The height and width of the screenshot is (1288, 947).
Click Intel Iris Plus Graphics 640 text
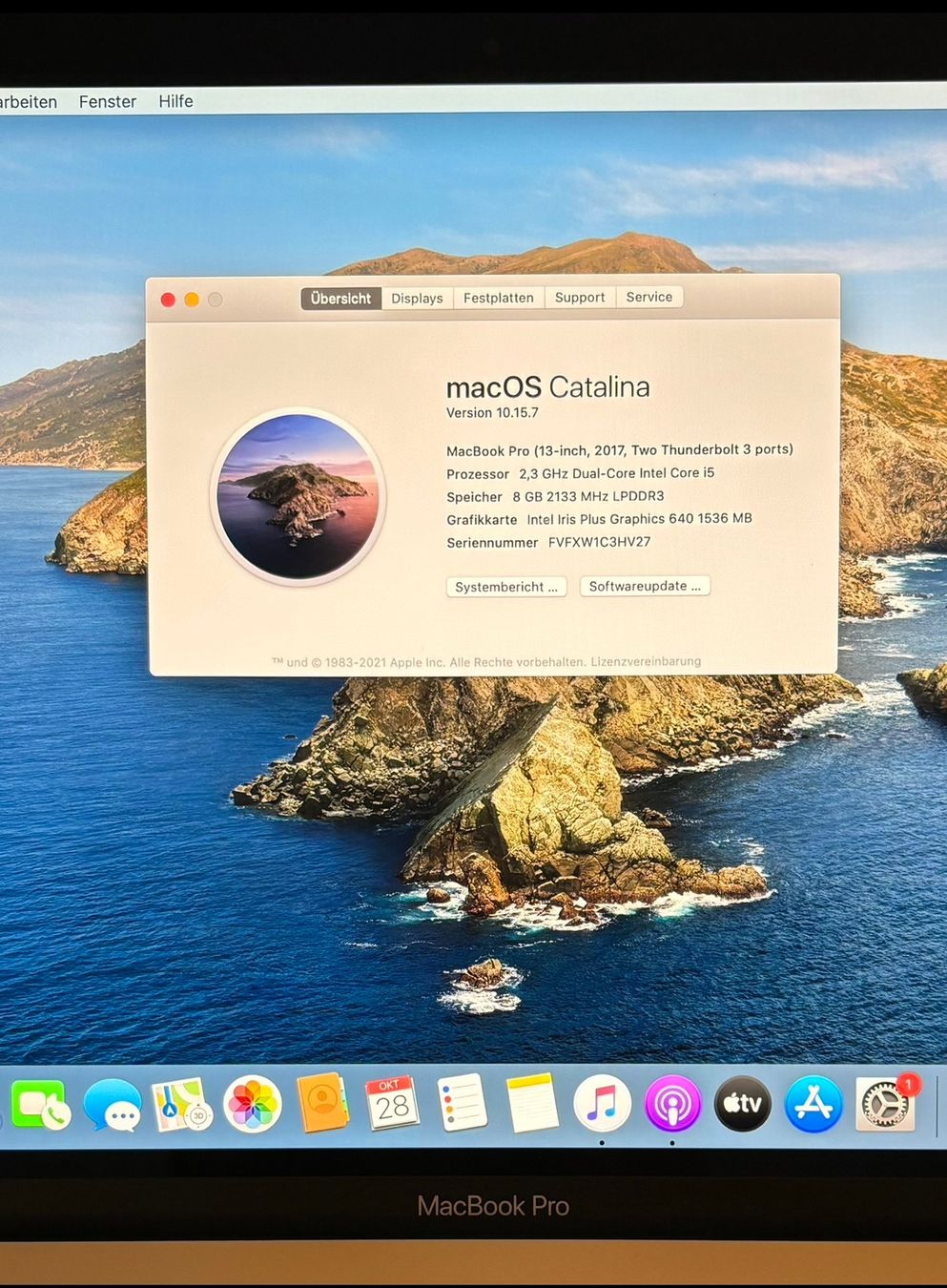[x=639, y=519]
